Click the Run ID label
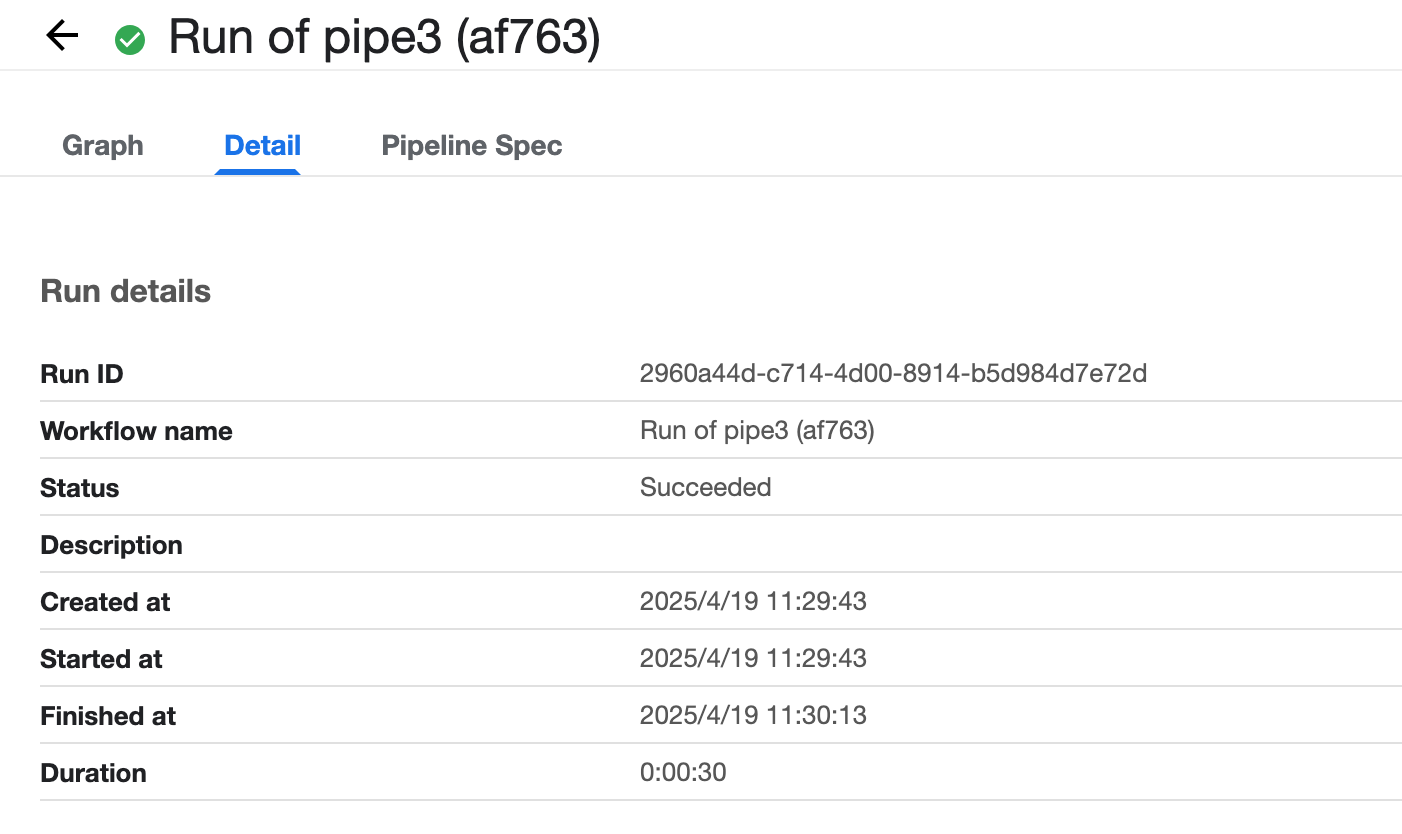 82,375
